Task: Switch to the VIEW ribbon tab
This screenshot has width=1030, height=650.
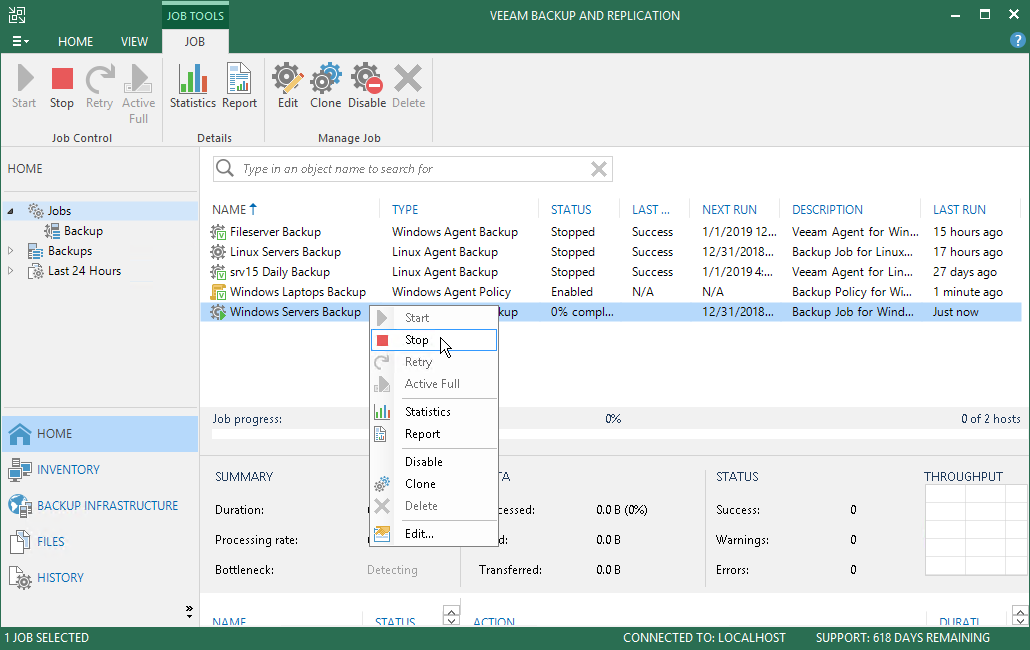Action: click(134, 41)
